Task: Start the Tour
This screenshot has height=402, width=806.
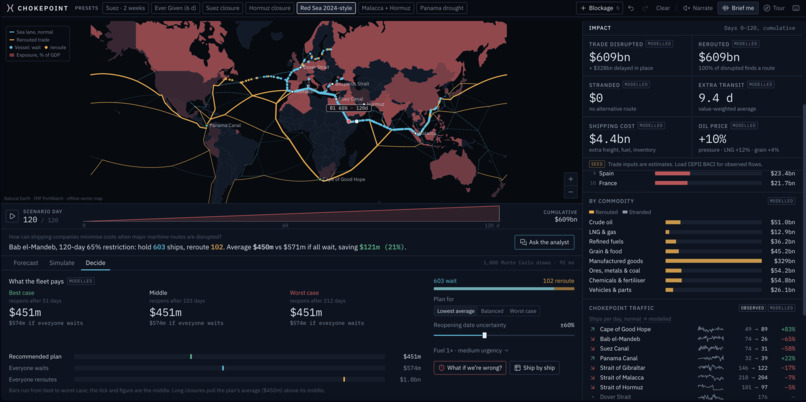Action: click(x=774, y=8)
